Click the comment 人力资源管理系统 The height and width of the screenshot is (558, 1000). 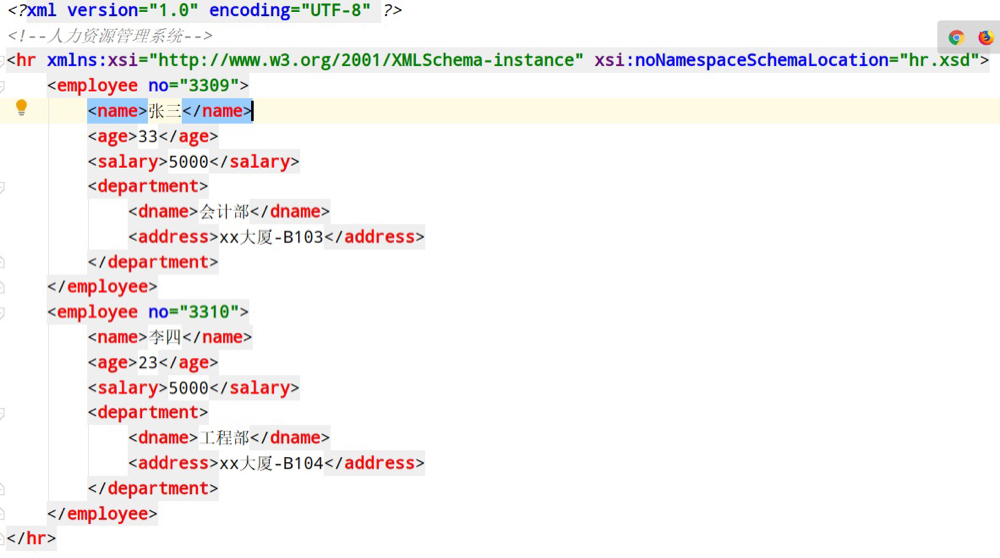[x=117, y=36]
